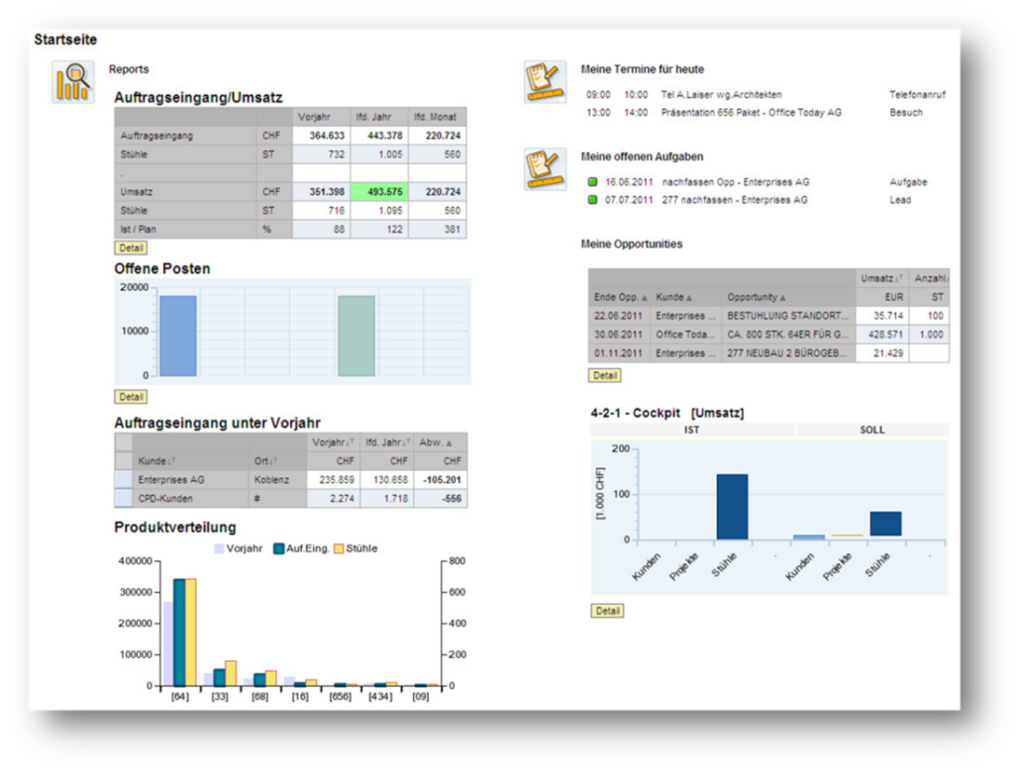Open Detail under Offene Posten chart
Screen dimensions: 1020x770
[x=131, y=397]
